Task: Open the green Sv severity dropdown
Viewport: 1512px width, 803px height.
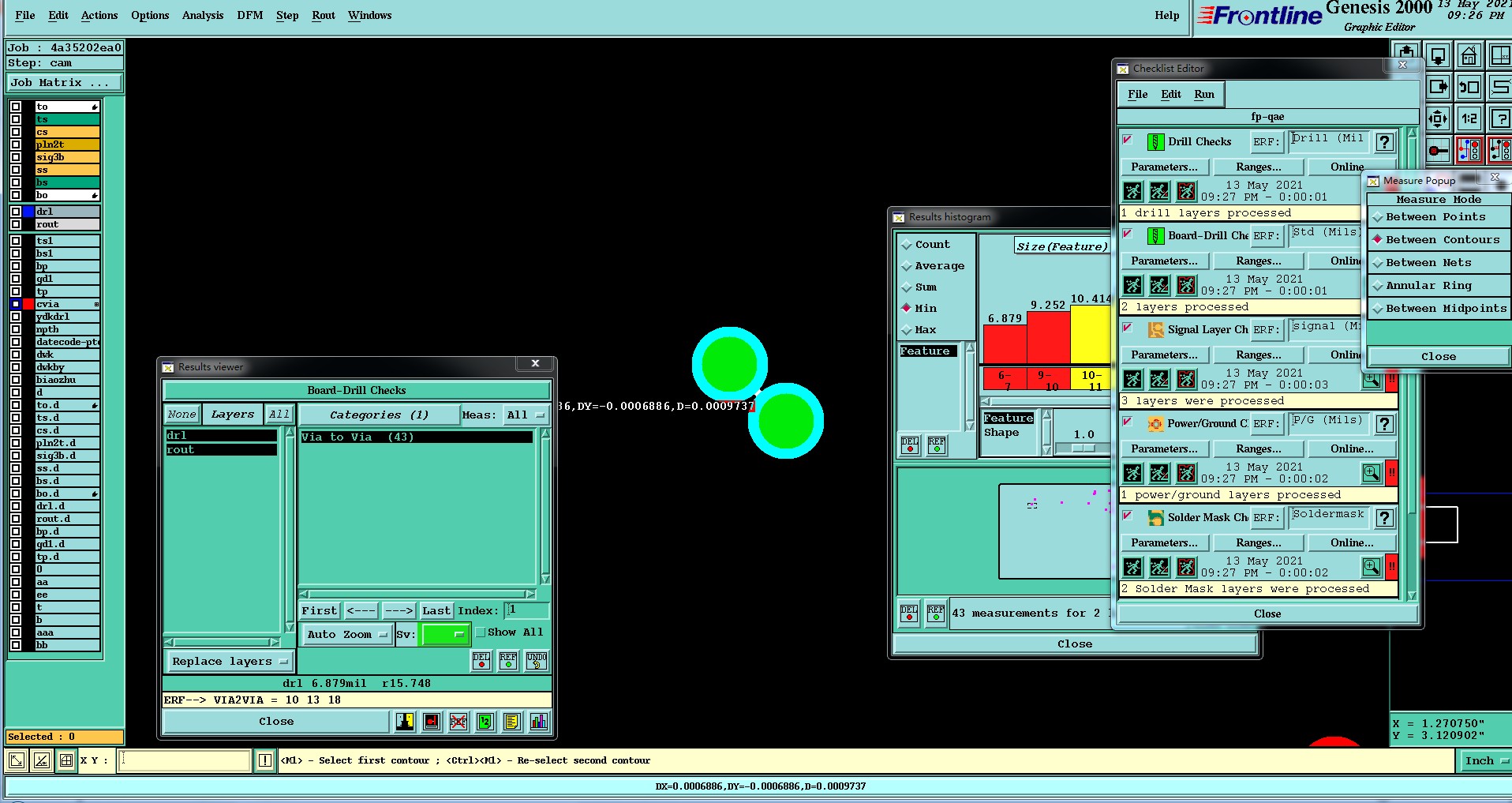Action: [x=446, y=634]
